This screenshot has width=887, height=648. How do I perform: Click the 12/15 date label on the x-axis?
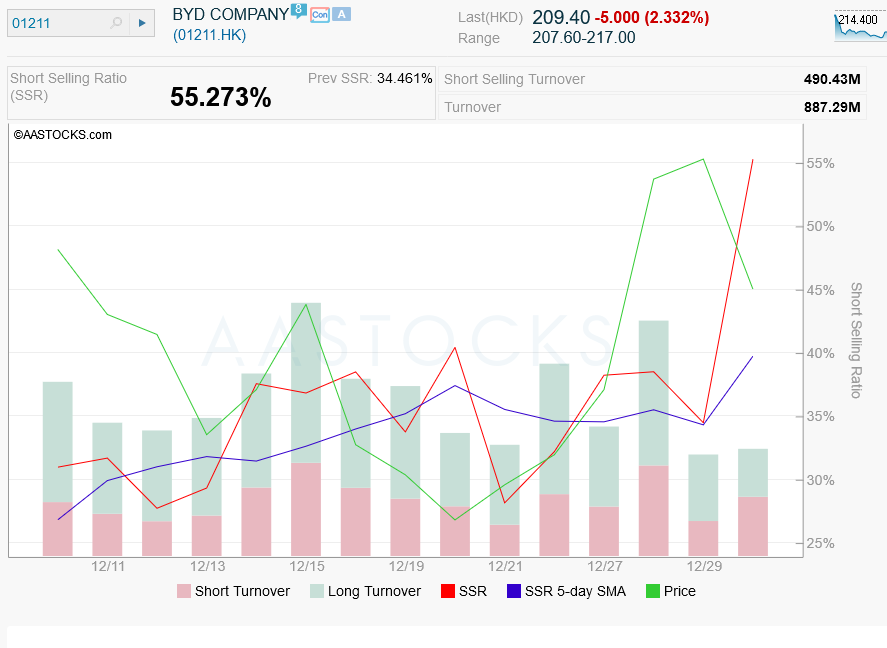[x=307, y=566]
